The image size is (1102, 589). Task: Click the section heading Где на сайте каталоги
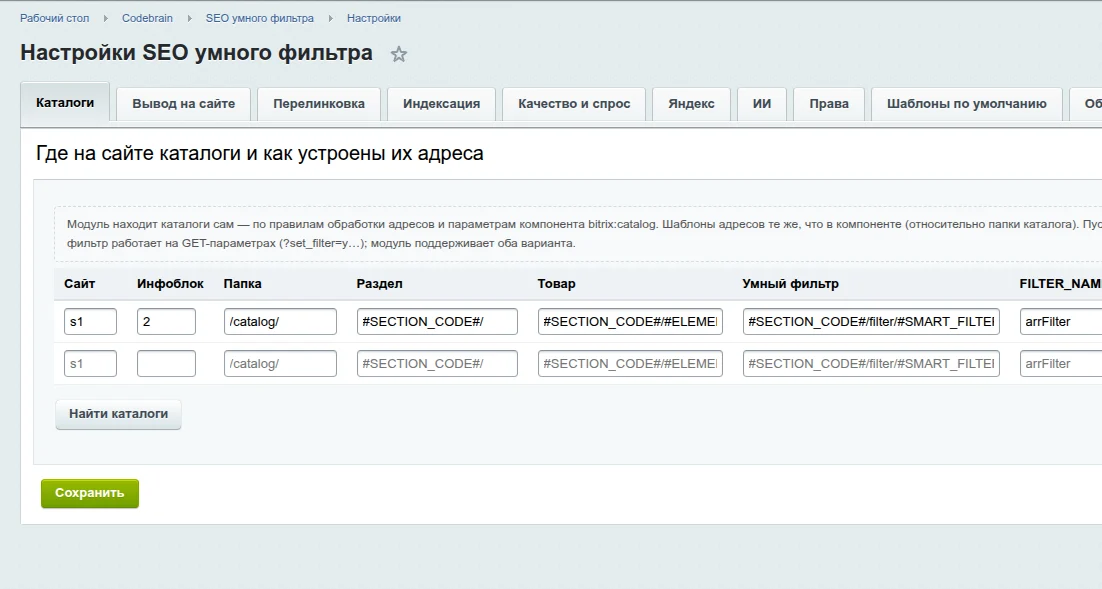tap(259, 153)
